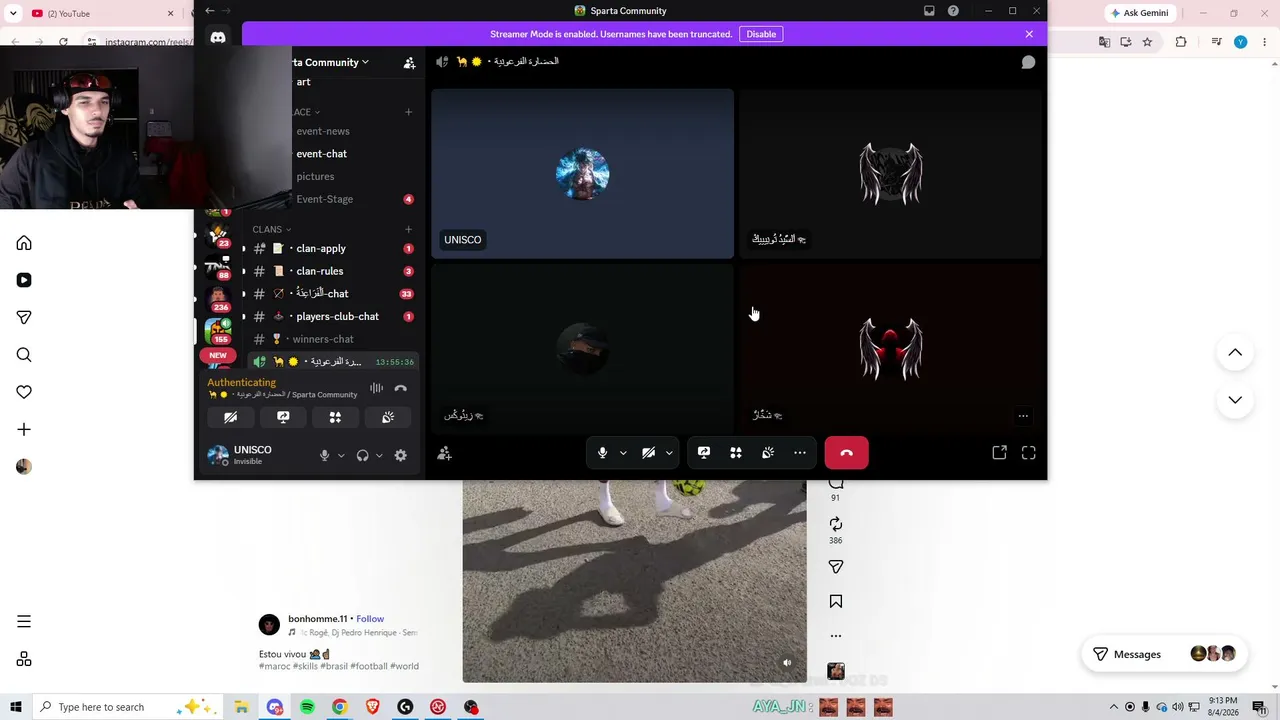
Task: Share screen button in voice status panel
Action: click(283, 417)
